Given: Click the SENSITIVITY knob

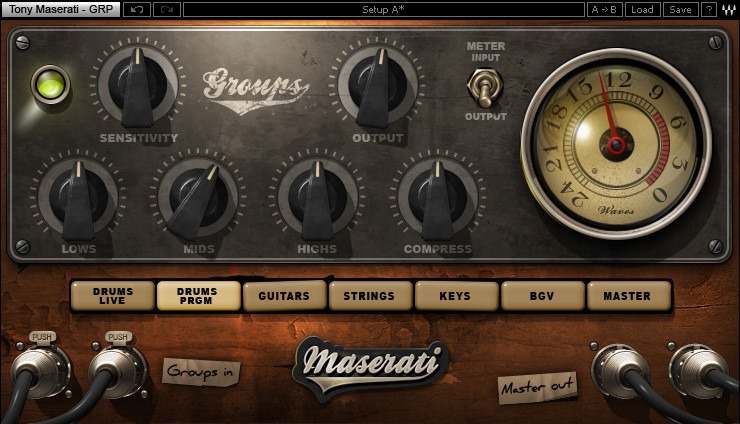Looking at the screenshot, I should [137, 86].
